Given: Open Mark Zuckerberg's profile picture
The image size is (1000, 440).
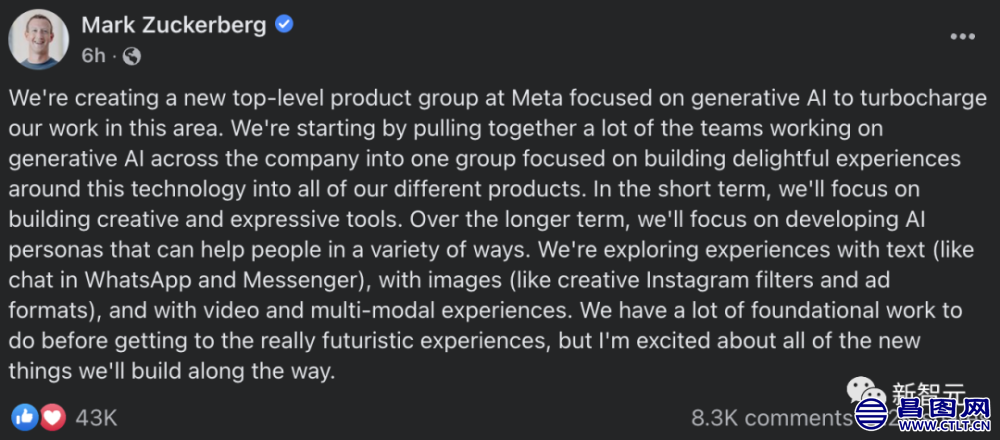Looking at the screenshot, I should [x=38, y=39].
